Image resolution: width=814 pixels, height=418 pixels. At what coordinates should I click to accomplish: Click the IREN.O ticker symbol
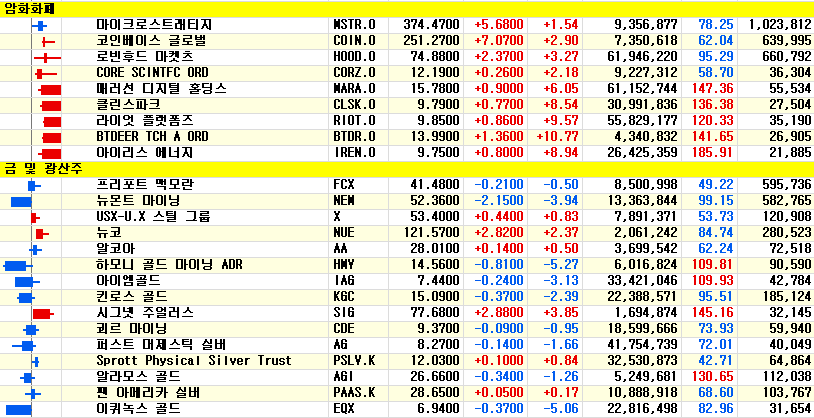coord(354,153)
